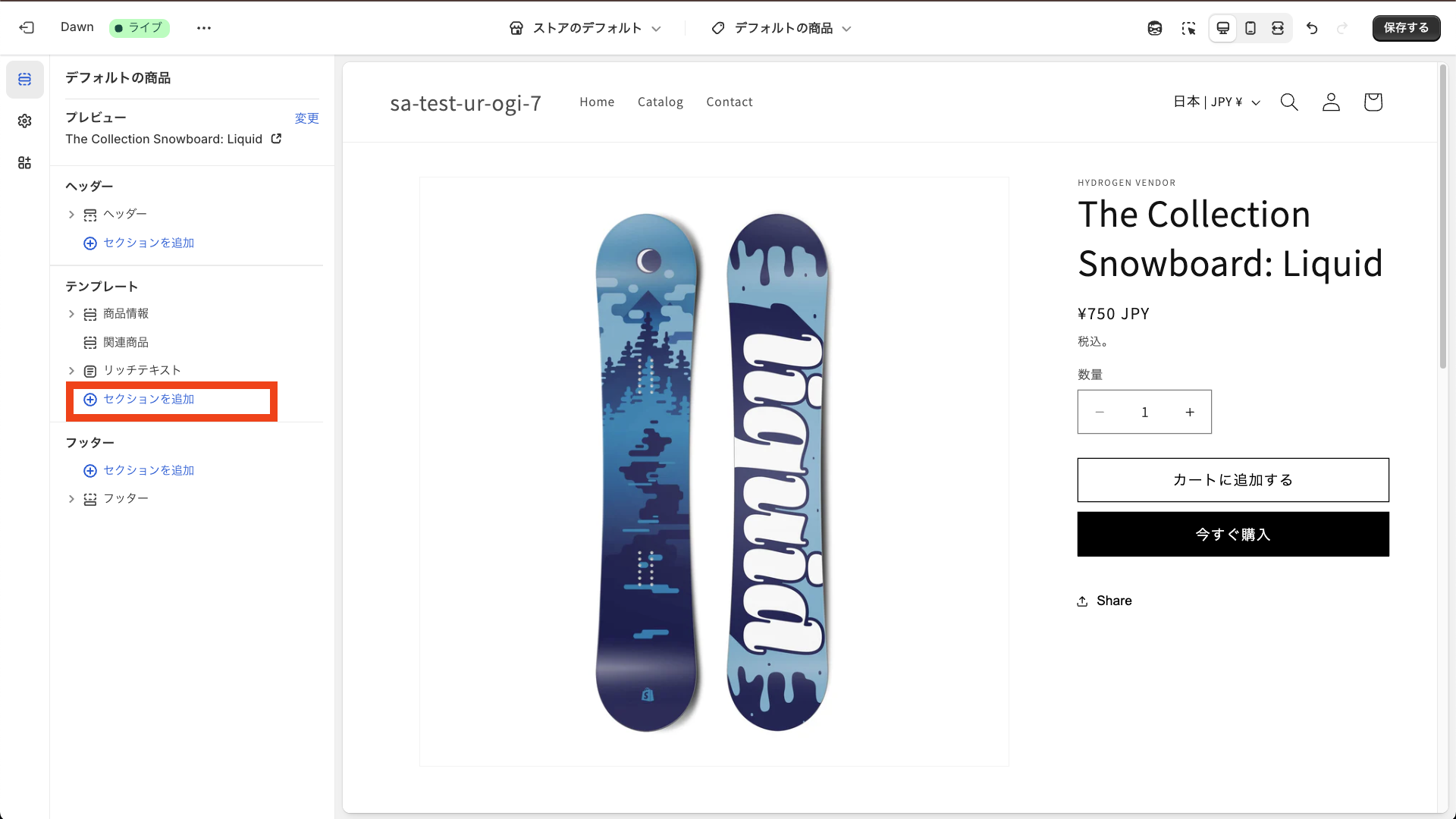Open the 日本 | JPY ¥ country selector

(x=1216, y=102)
